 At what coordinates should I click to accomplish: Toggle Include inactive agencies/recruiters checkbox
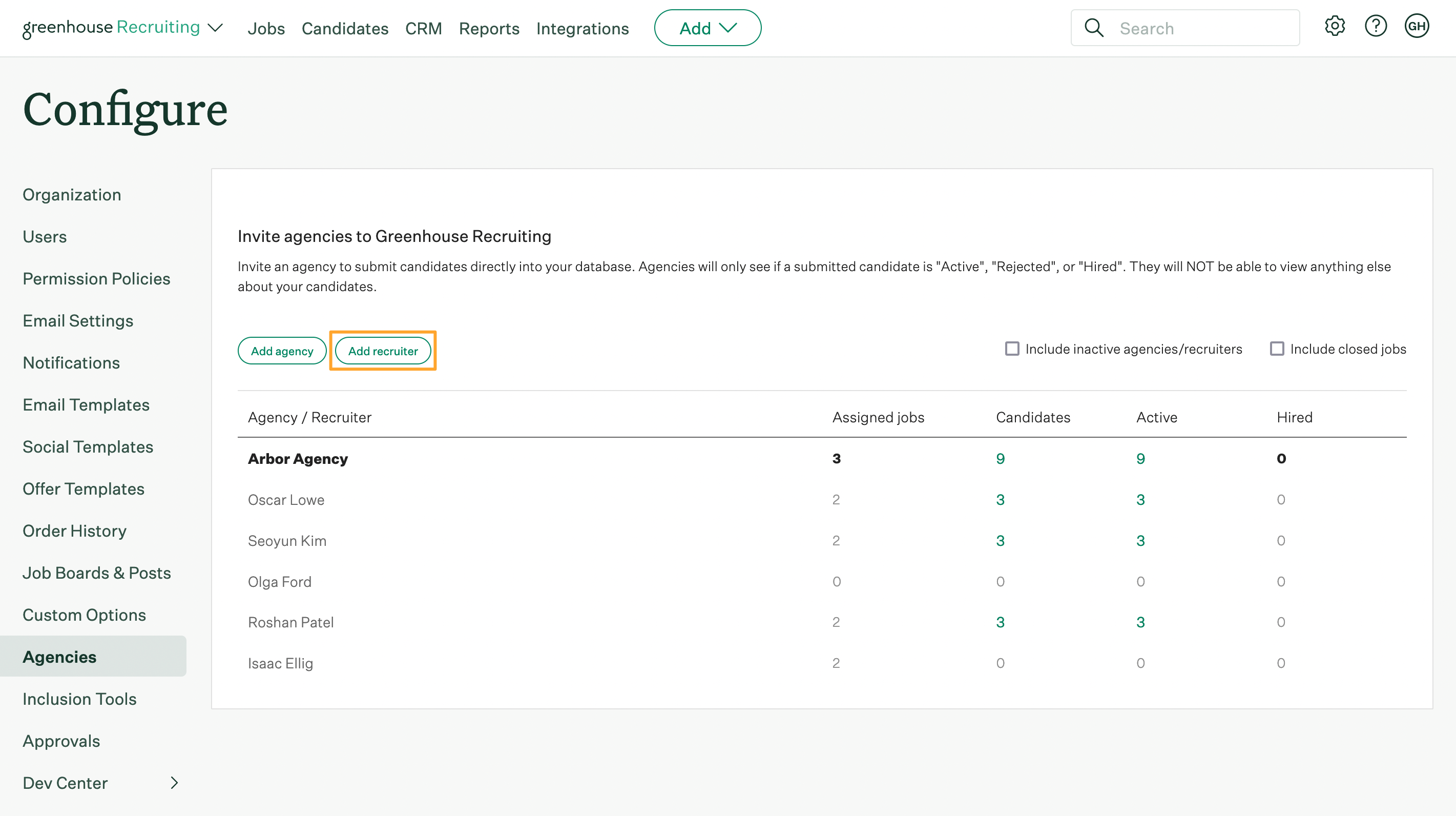1012,348
